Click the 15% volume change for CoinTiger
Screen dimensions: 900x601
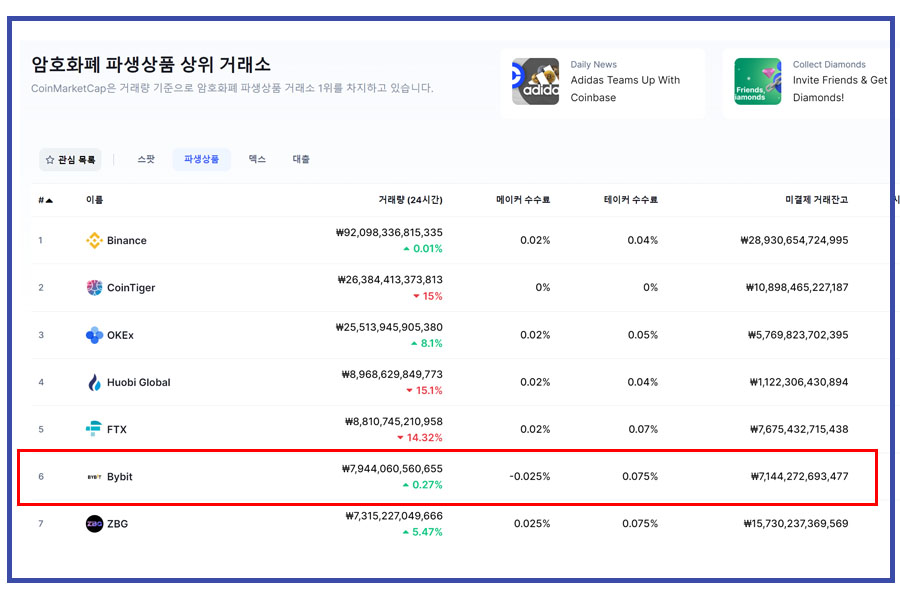point(428,296)
